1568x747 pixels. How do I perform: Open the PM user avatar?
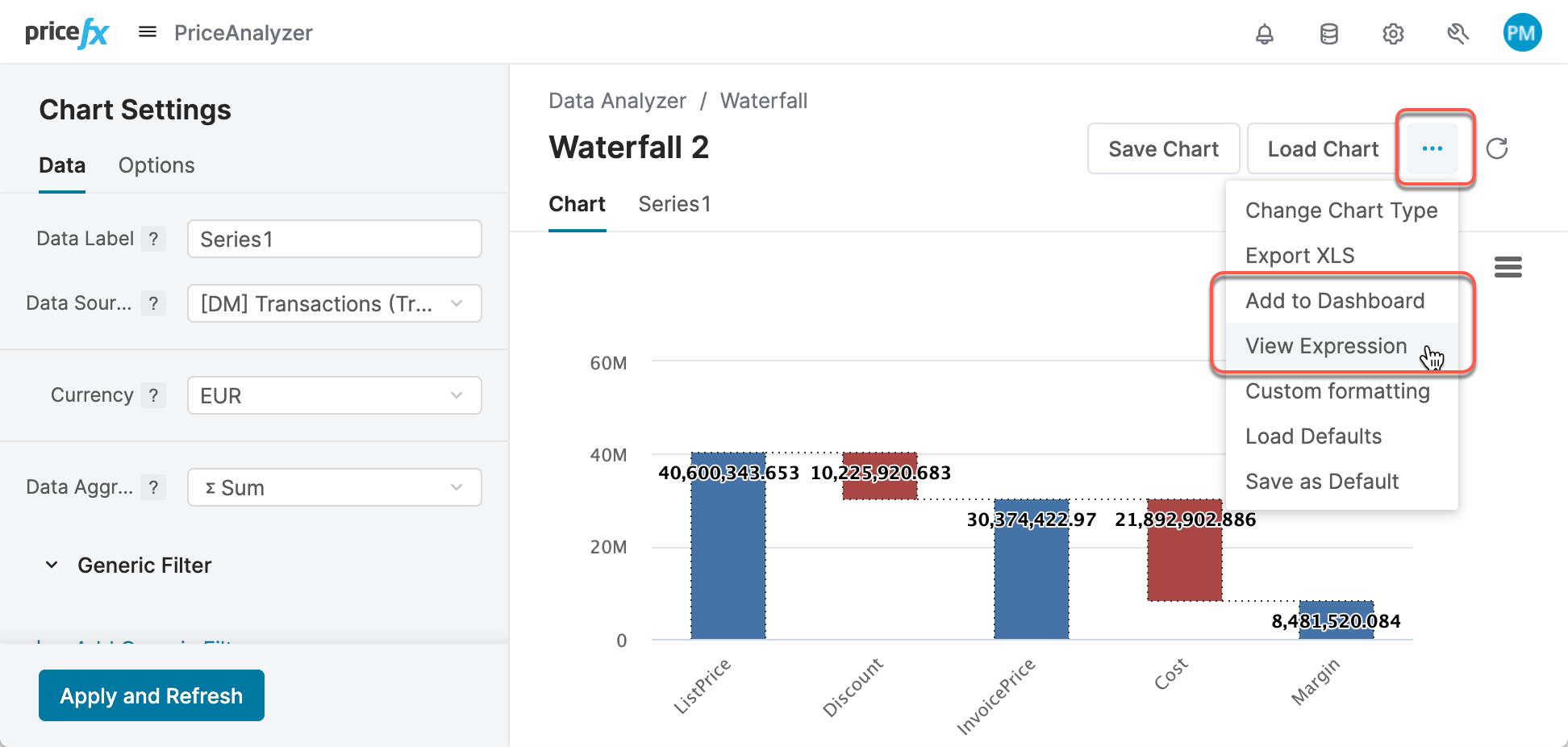1522,33
